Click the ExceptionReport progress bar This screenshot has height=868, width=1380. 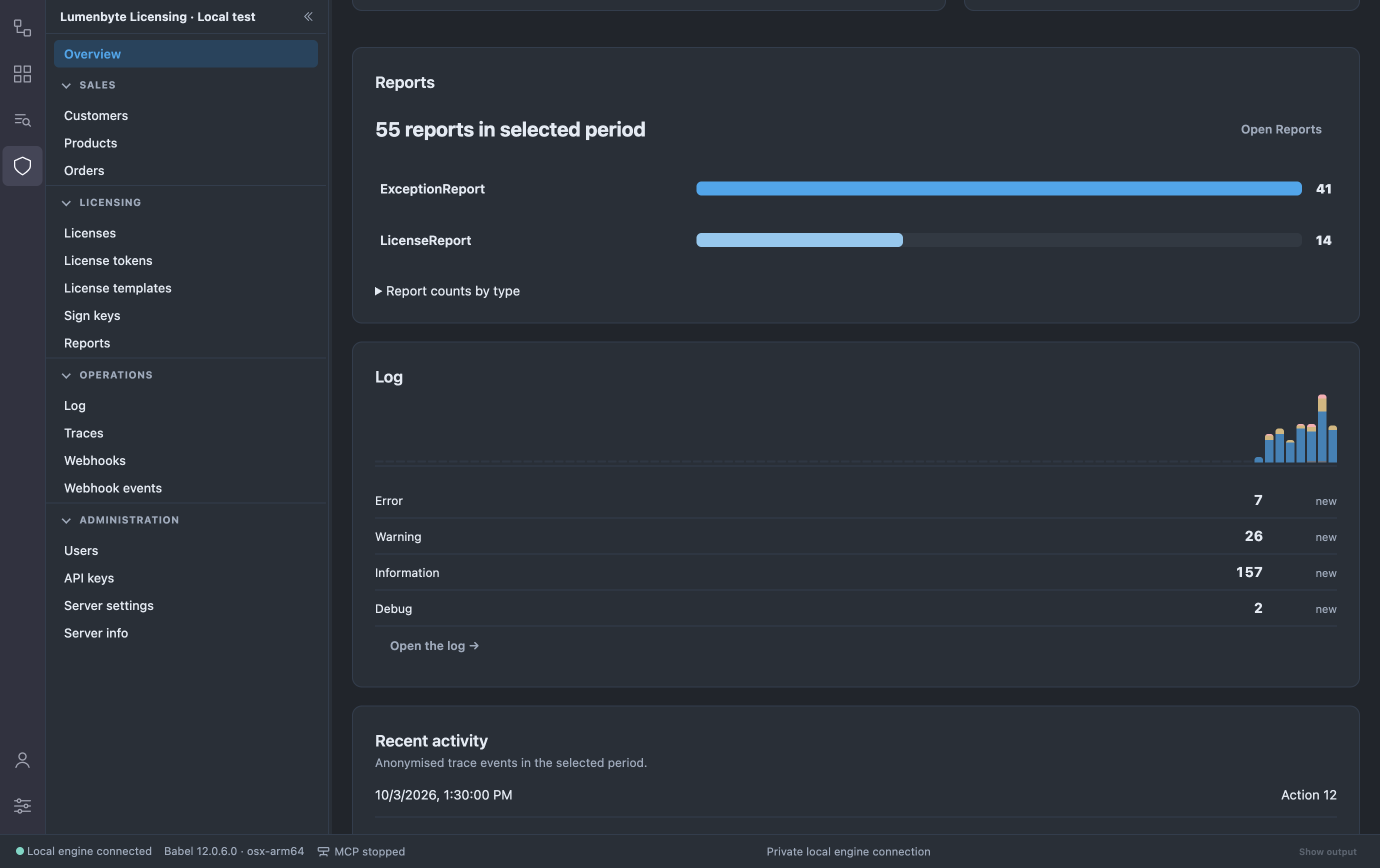pyautogui.click(x=998, y=188)
